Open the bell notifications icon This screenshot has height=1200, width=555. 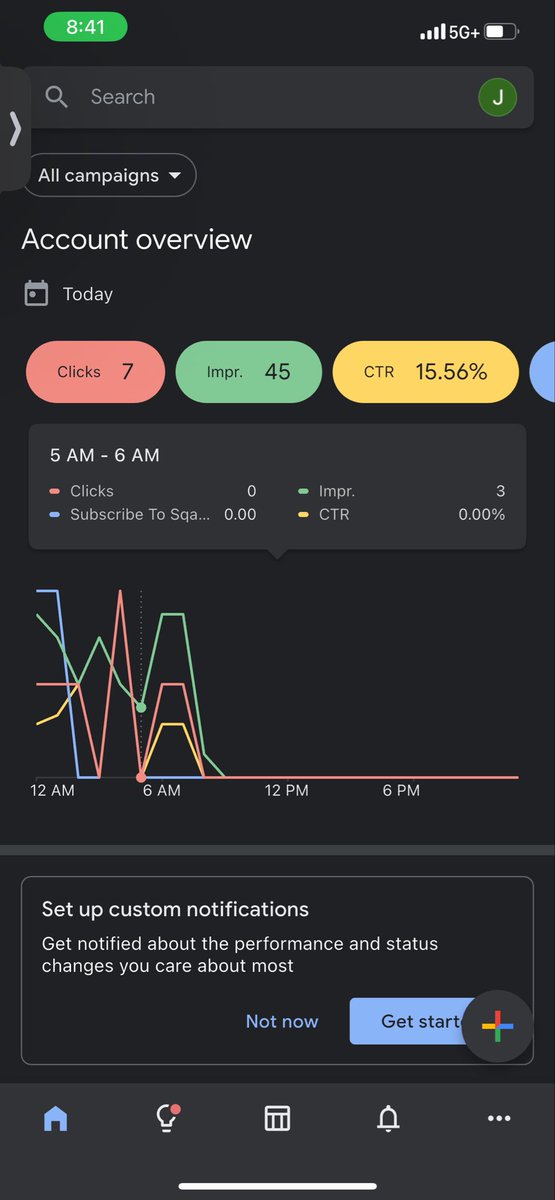click(x=388, y=1119)
